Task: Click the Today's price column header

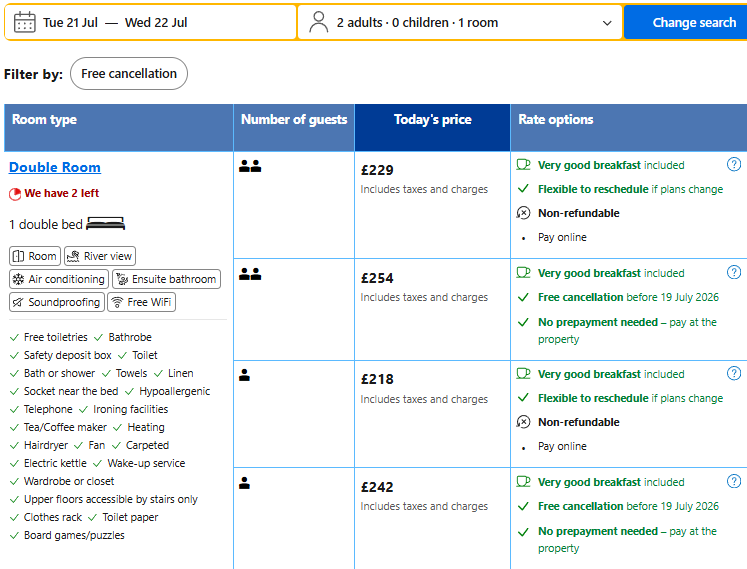Action: pyautogui.click(x=433, y=128)
